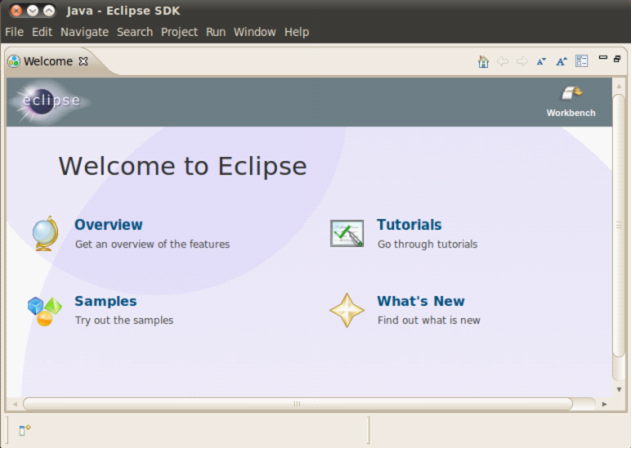Viewport: 632px width, 449px height.
Task: Click the Navigate back arrow icon
Action: [503, 62]
